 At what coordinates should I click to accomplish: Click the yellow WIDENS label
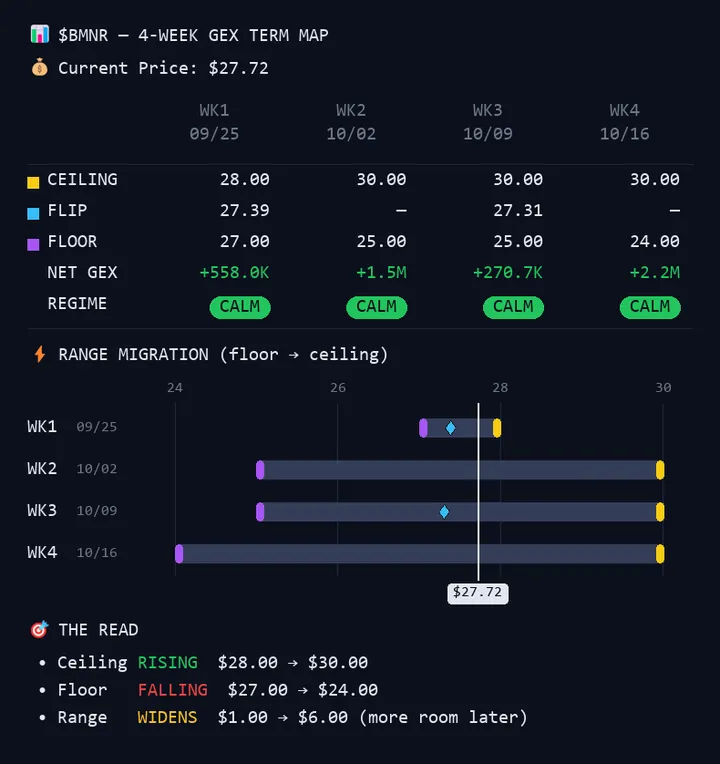pyautogui.click(x=168, y=717)
